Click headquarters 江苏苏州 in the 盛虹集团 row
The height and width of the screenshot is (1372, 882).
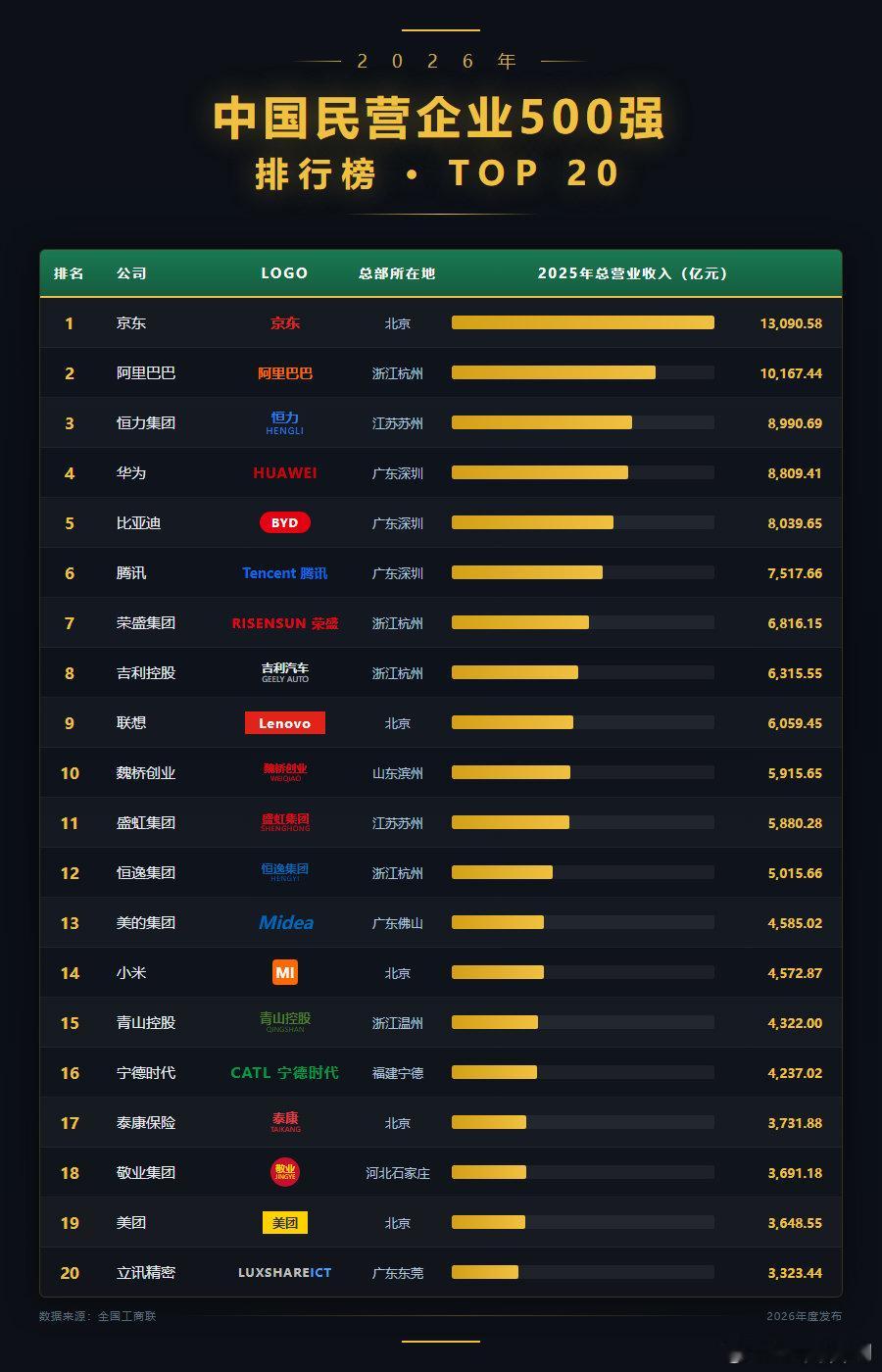[398, 823]
